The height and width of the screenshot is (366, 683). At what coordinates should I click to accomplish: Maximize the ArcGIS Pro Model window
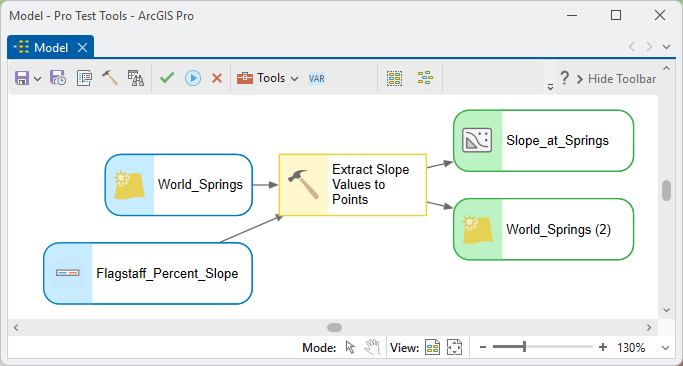pos(616,15)
